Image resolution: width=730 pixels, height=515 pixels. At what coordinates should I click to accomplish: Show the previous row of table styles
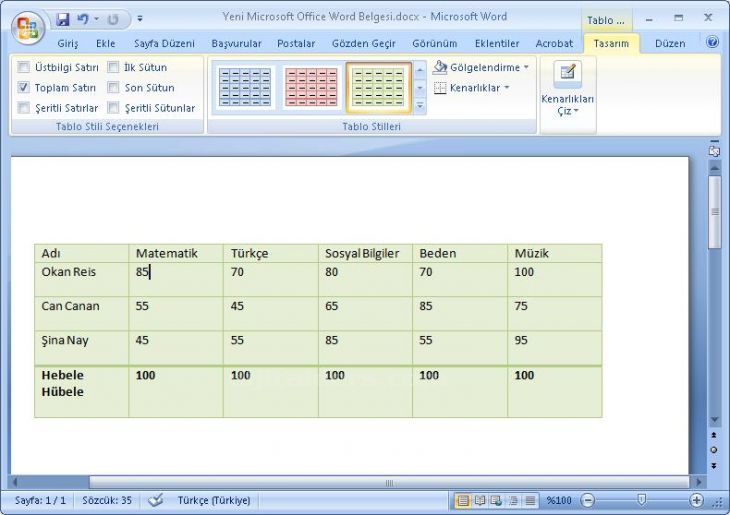[x=419, y=70]
